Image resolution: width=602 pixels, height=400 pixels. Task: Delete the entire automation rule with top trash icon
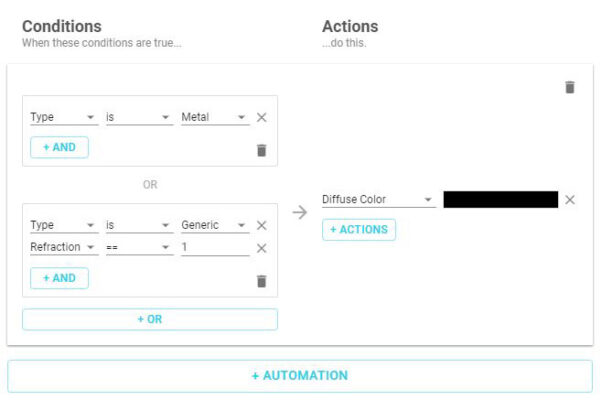click(570, 87)
